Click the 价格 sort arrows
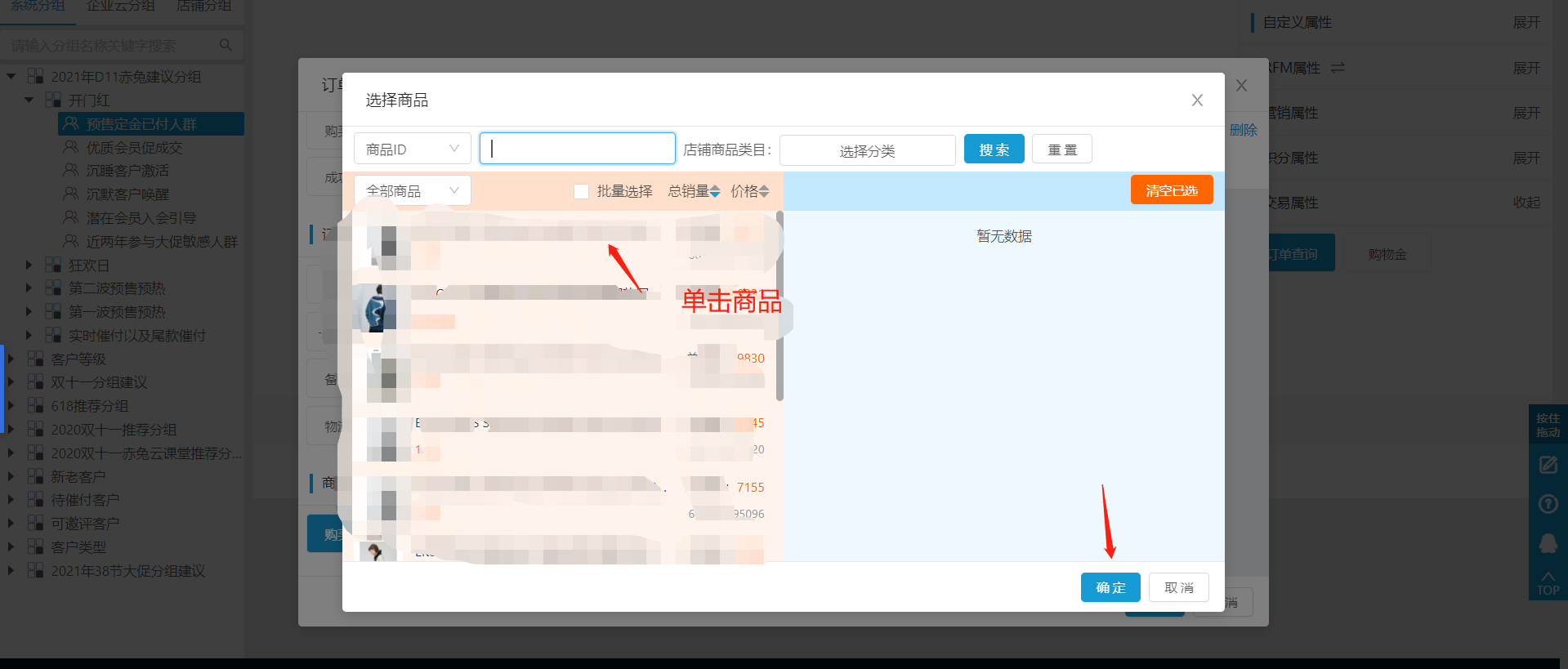The width and height of the screenshot is (1568, 669). 764,191
